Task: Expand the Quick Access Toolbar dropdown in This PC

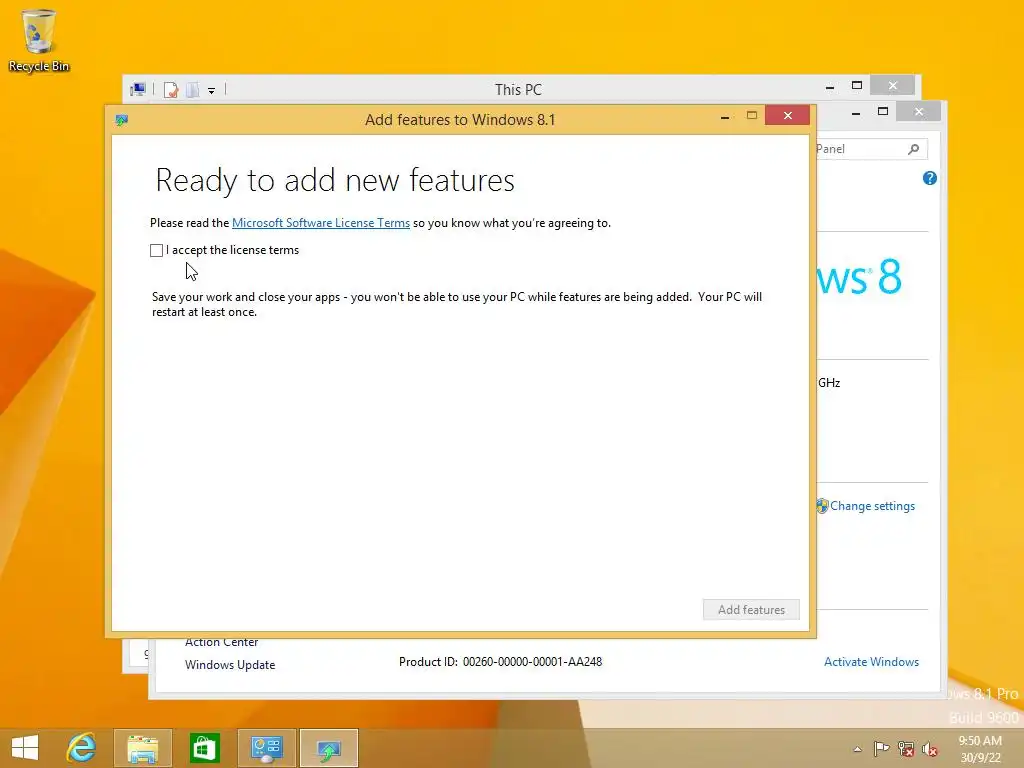Action: (x=212, y=91)
